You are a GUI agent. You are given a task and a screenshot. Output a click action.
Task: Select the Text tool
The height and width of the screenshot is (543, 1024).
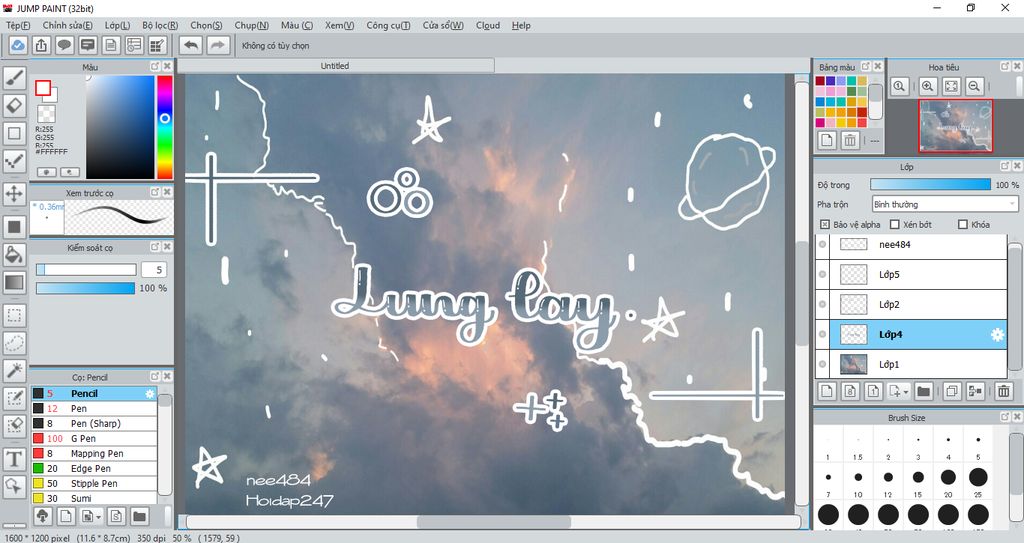point(14,459)
